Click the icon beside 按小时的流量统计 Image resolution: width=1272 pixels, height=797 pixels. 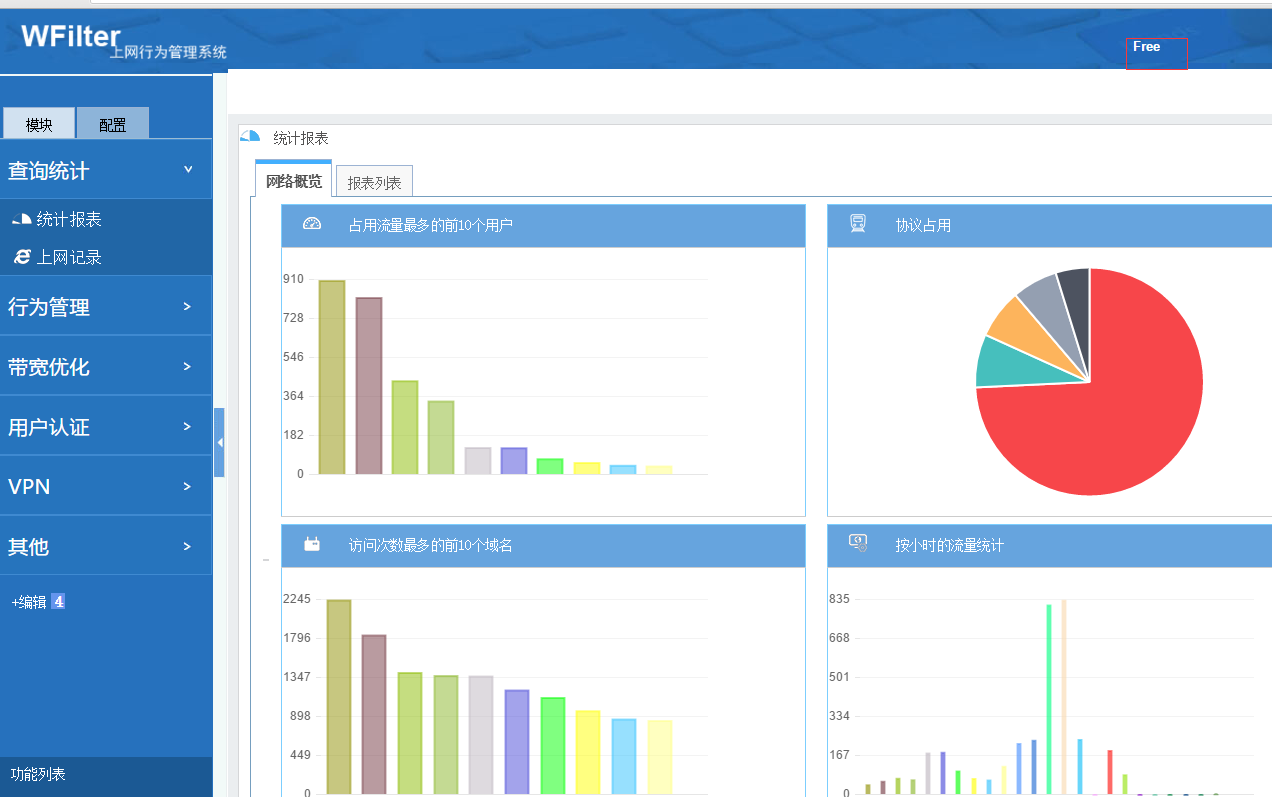pos(858,543)
